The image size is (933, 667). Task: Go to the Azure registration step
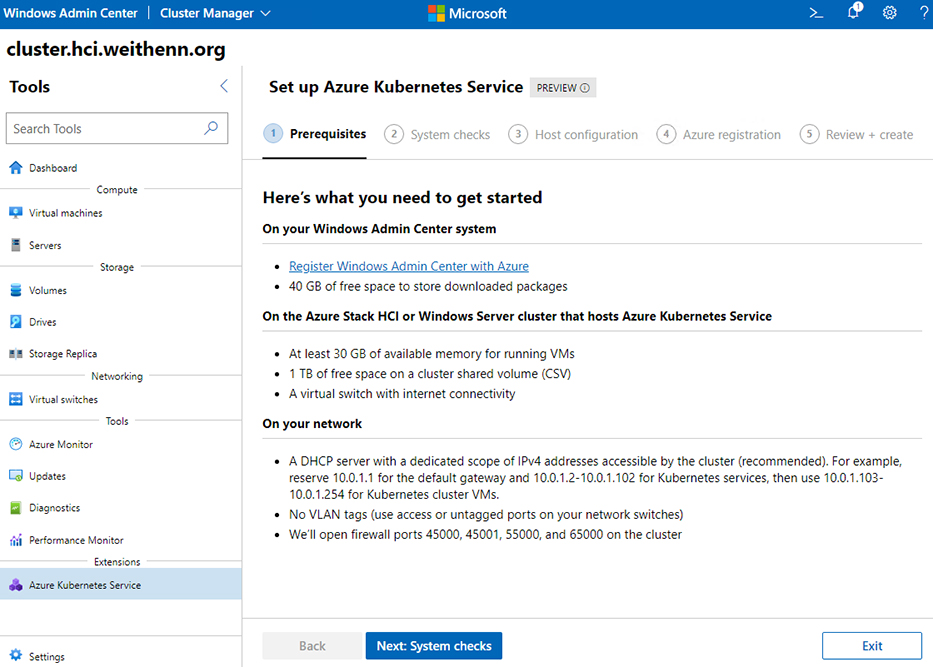pyautogui.click(x=719, y=134)
